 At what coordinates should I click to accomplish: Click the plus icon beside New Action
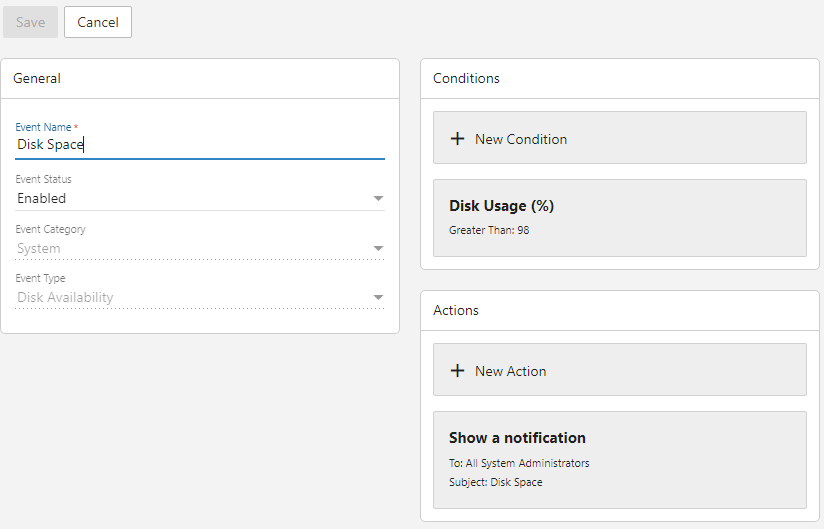457,371
